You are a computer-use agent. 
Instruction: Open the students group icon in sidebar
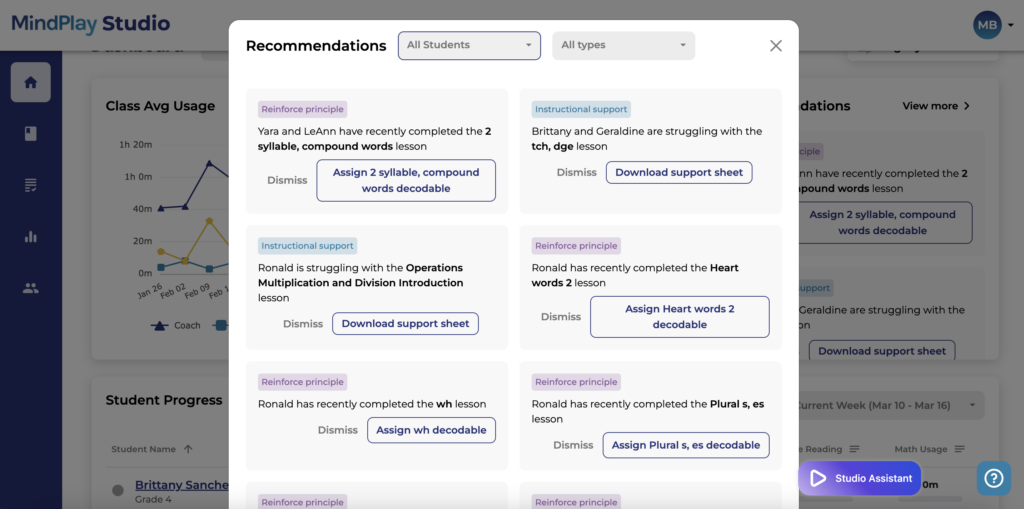click(x=31, y=287)
